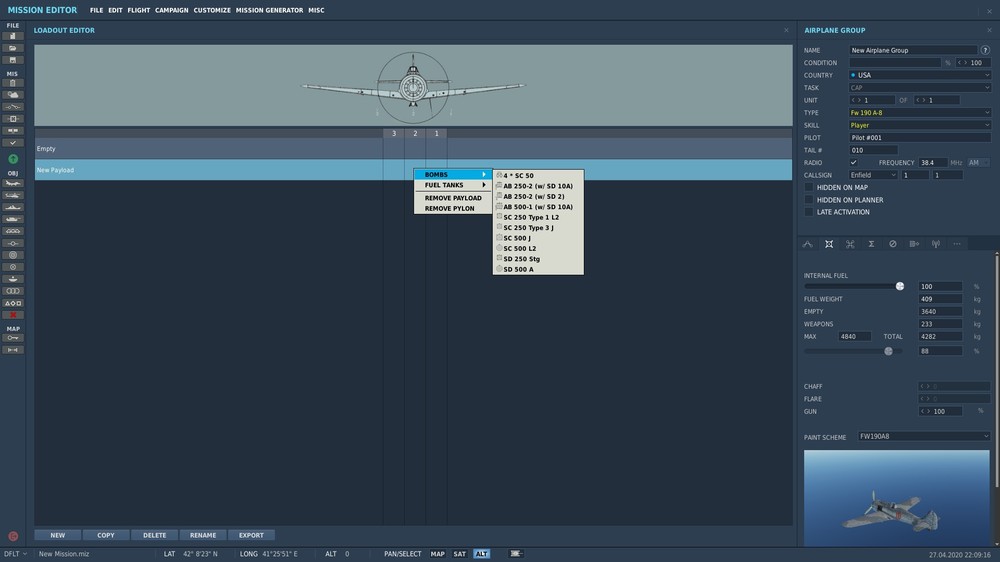
Task: Choose REMOVE PYLON from context menu
Action: click(453, 209)
